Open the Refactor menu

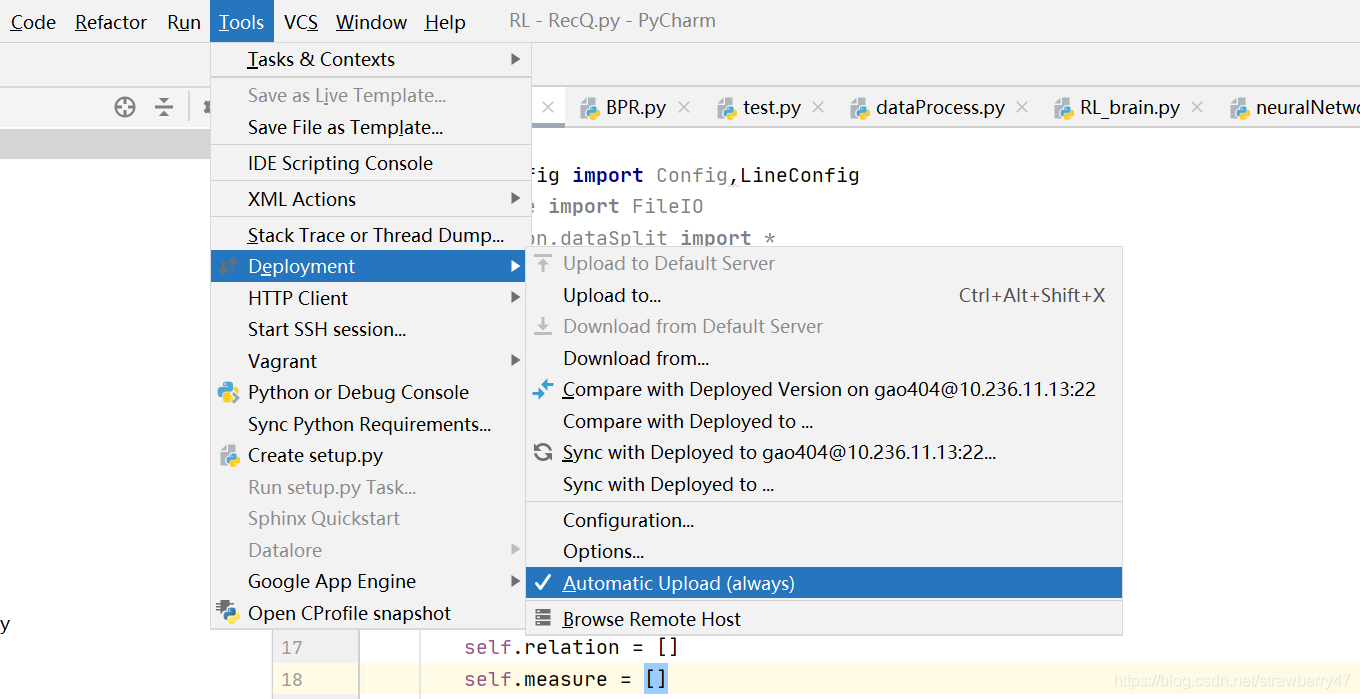111,22
